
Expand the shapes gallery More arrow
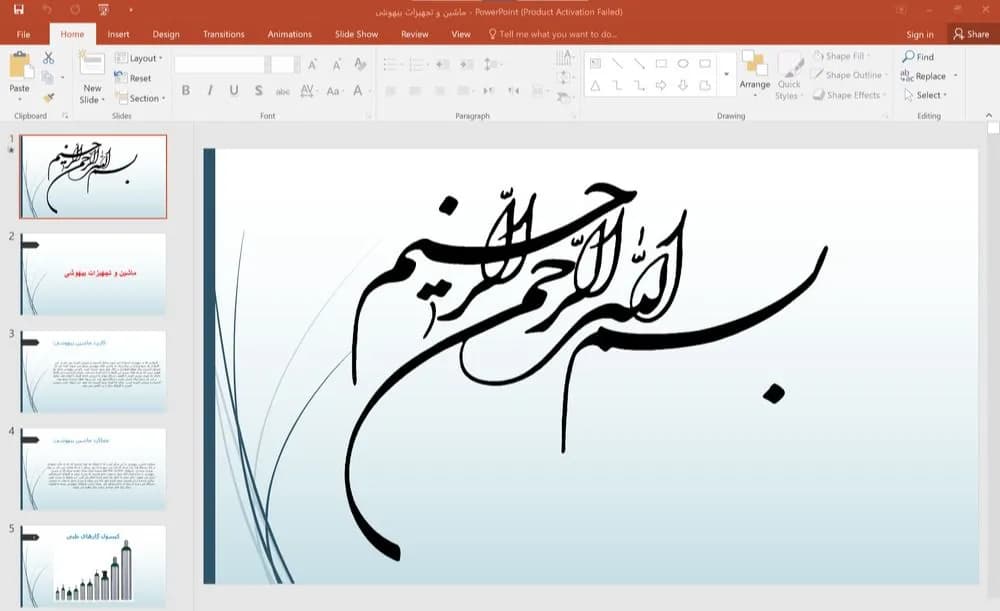726,75
